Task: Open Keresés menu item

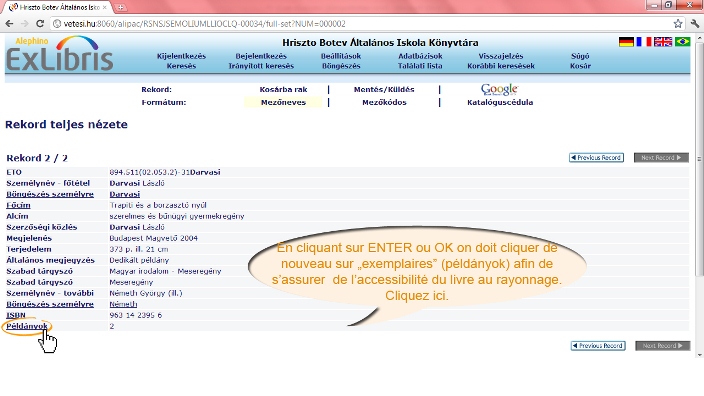Action: click(x=181, y=66)
